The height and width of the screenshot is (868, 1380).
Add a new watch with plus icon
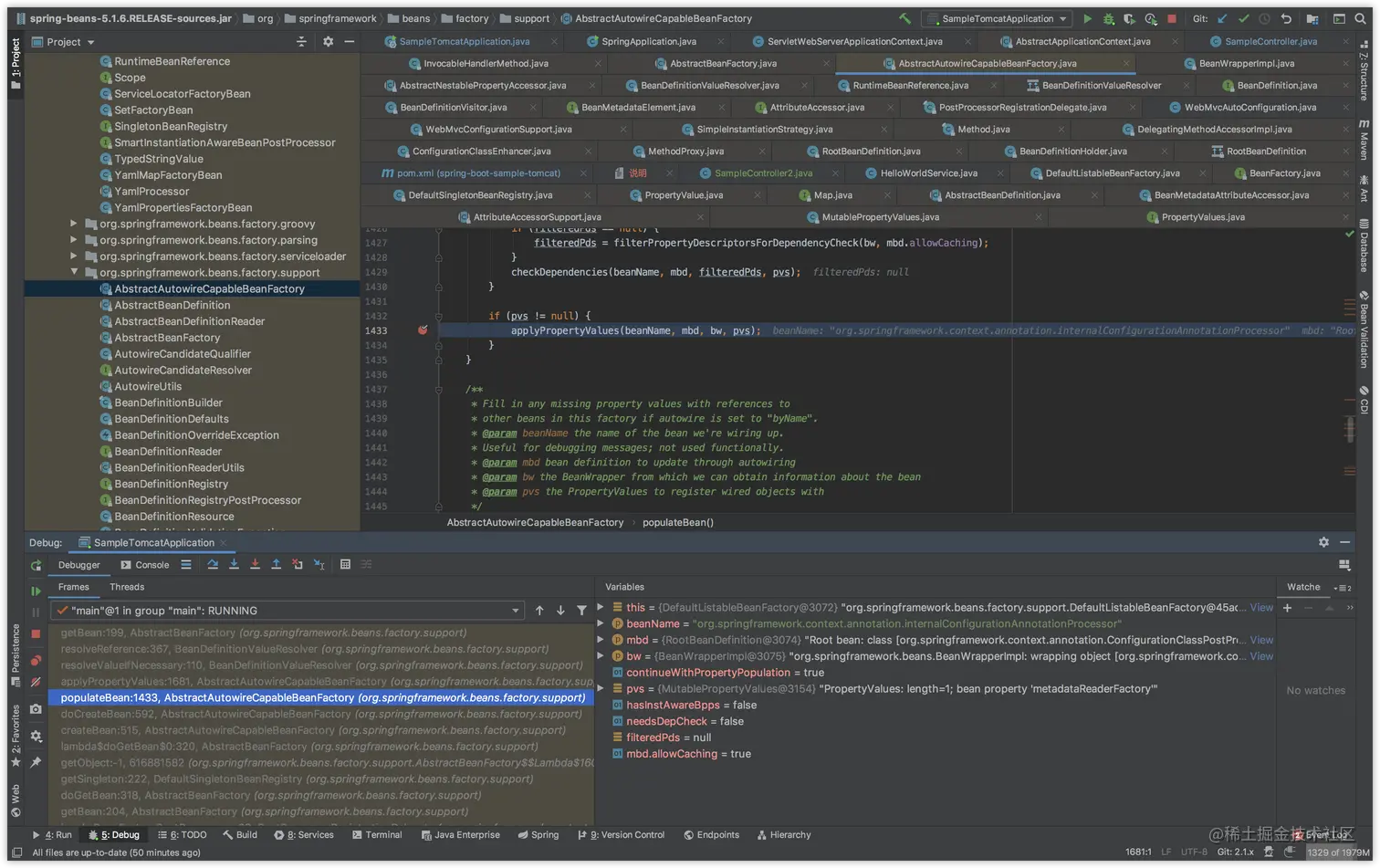[1287, 608]
